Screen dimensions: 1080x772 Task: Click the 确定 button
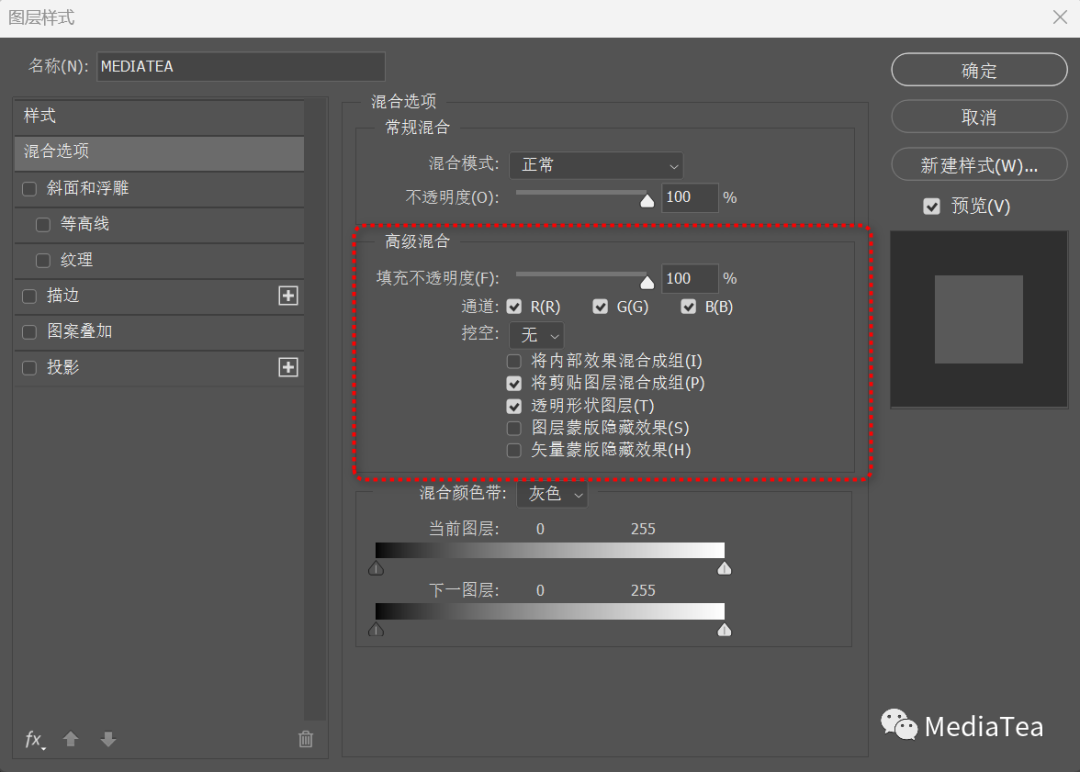979,70
